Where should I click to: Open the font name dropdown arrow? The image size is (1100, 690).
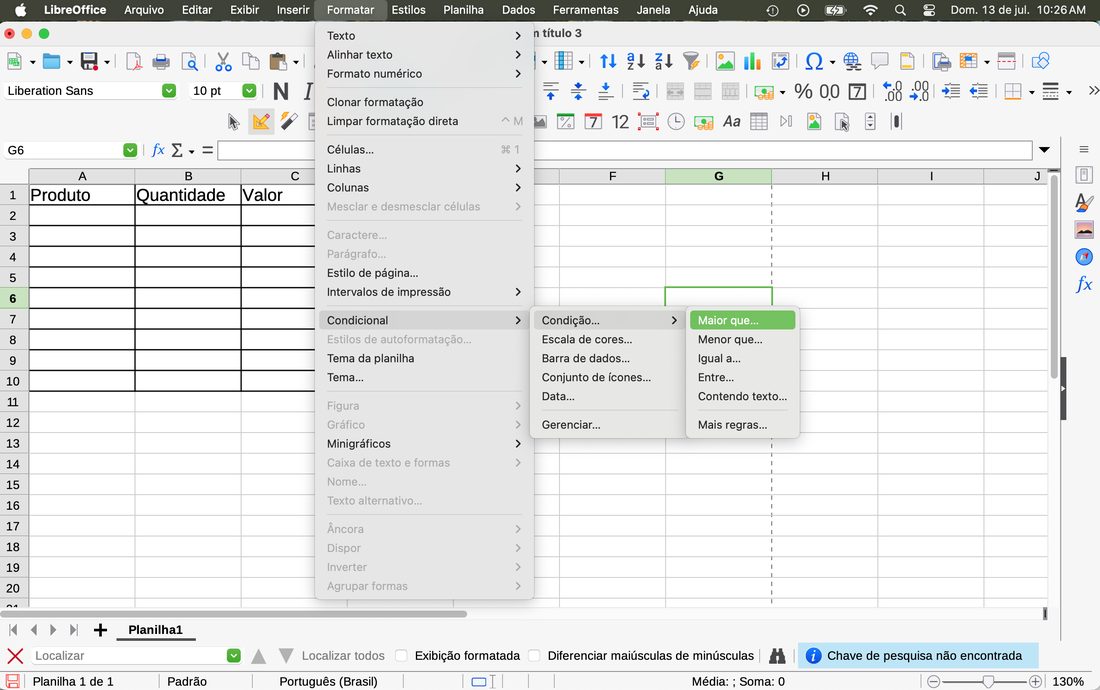[x=168, y=90]
